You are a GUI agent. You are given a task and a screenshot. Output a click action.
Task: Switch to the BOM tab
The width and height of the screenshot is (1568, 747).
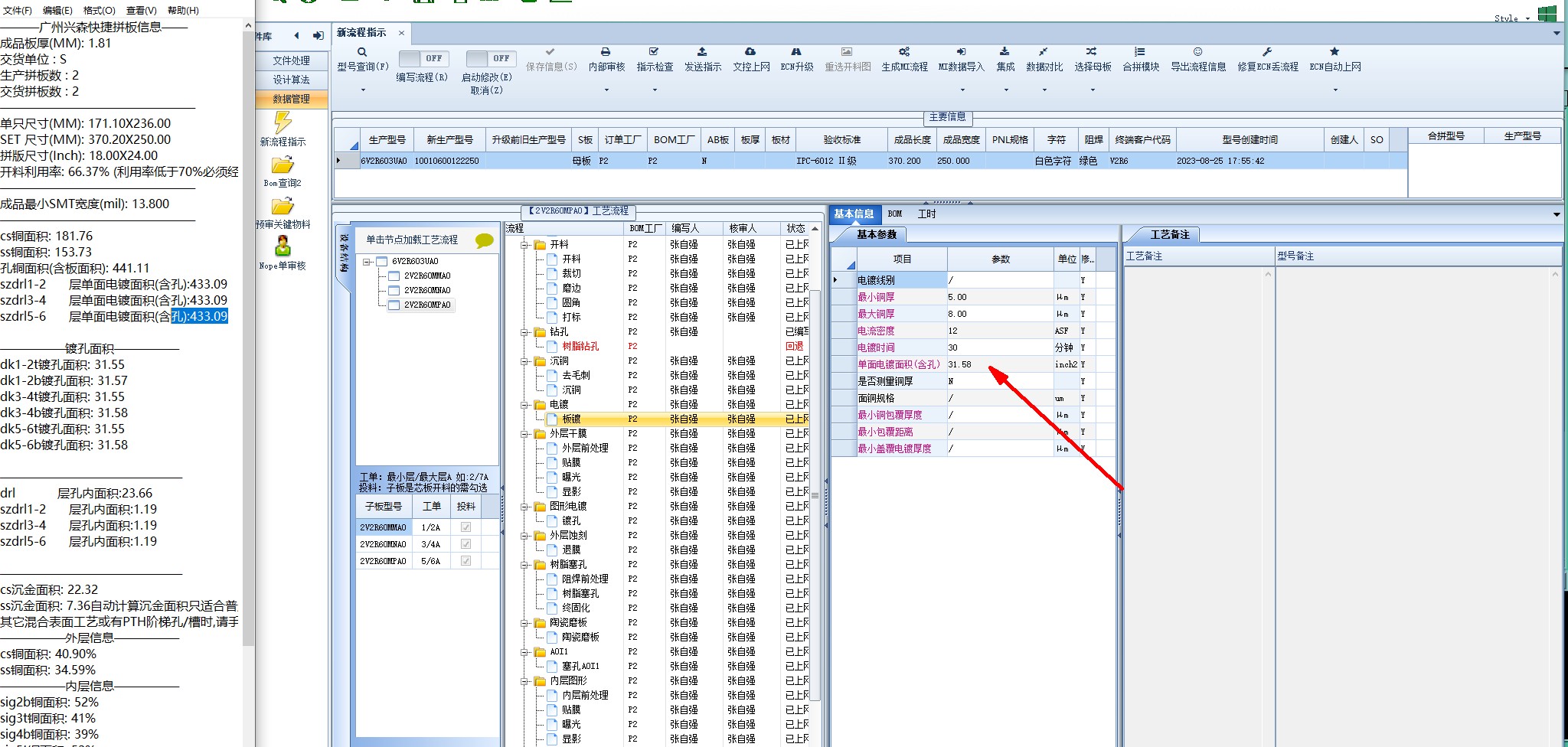coord(895,214)
